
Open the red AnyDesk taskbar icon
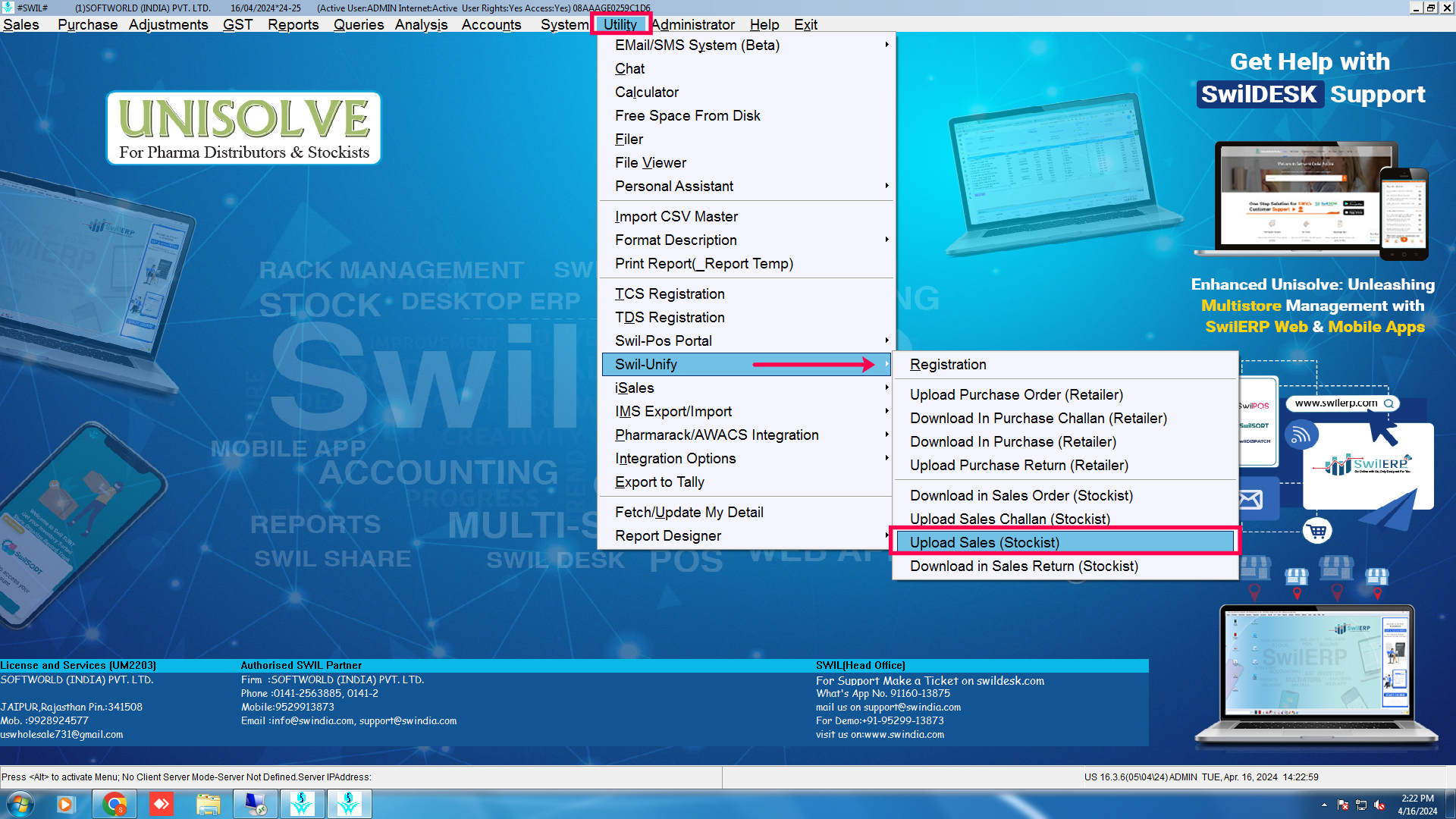[x=162, y=804]
